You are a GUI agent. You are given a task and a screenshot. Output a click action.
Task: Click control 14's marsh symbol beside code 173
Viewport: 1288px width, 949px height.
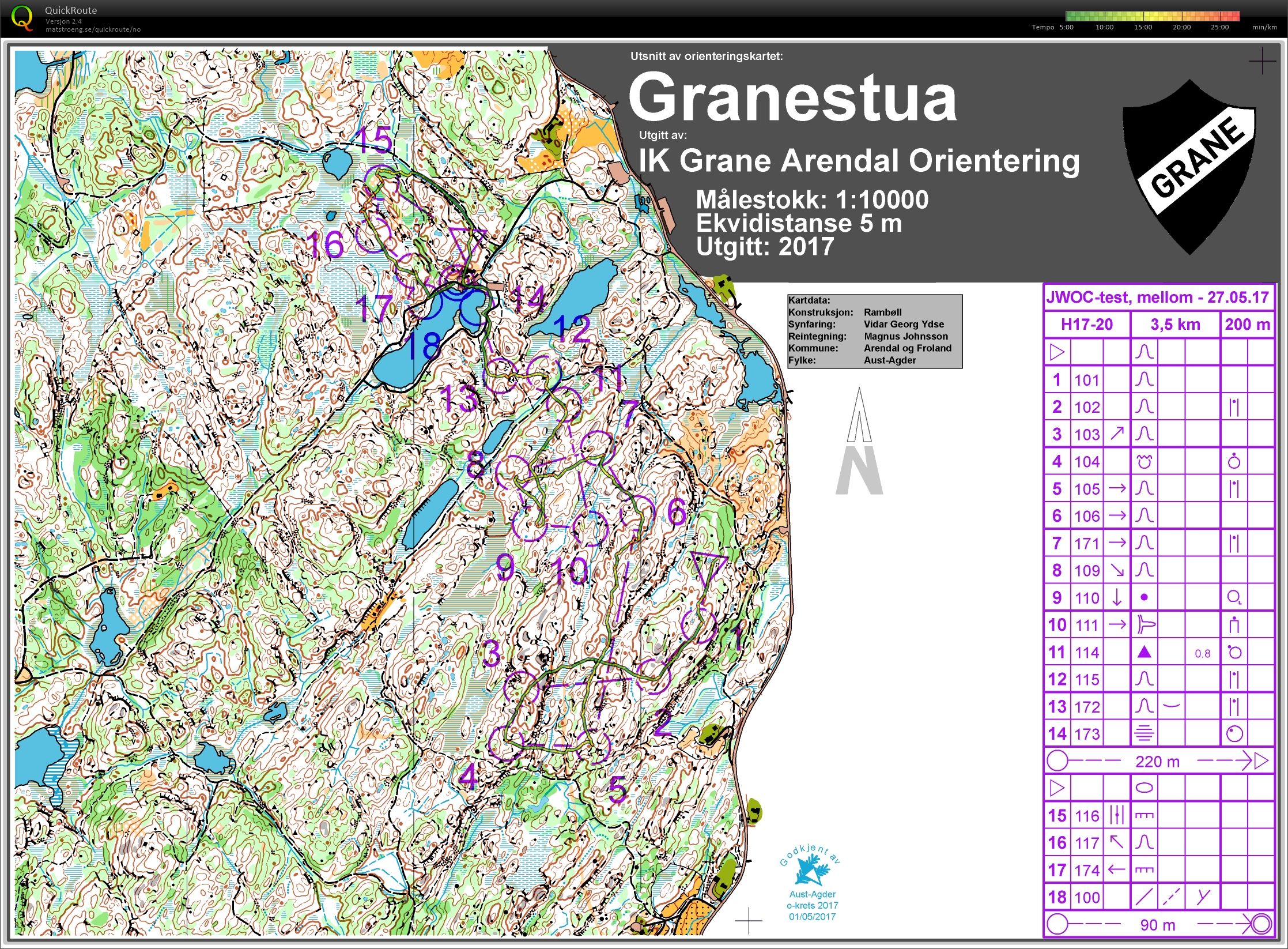point(1145,733)
